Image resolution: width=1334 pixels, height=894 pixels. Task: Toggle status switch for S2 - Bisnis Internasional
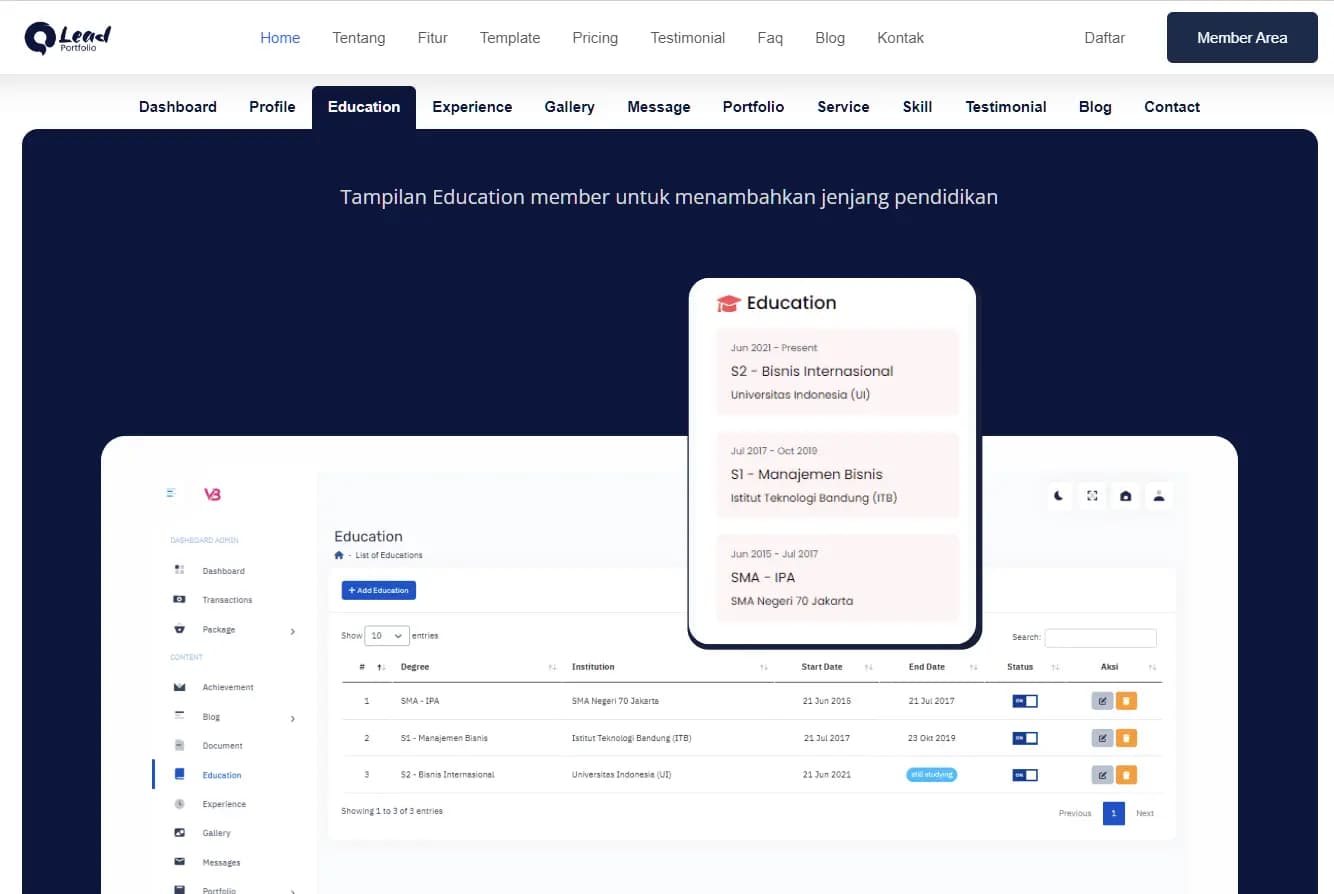[x=1025, y=775]
